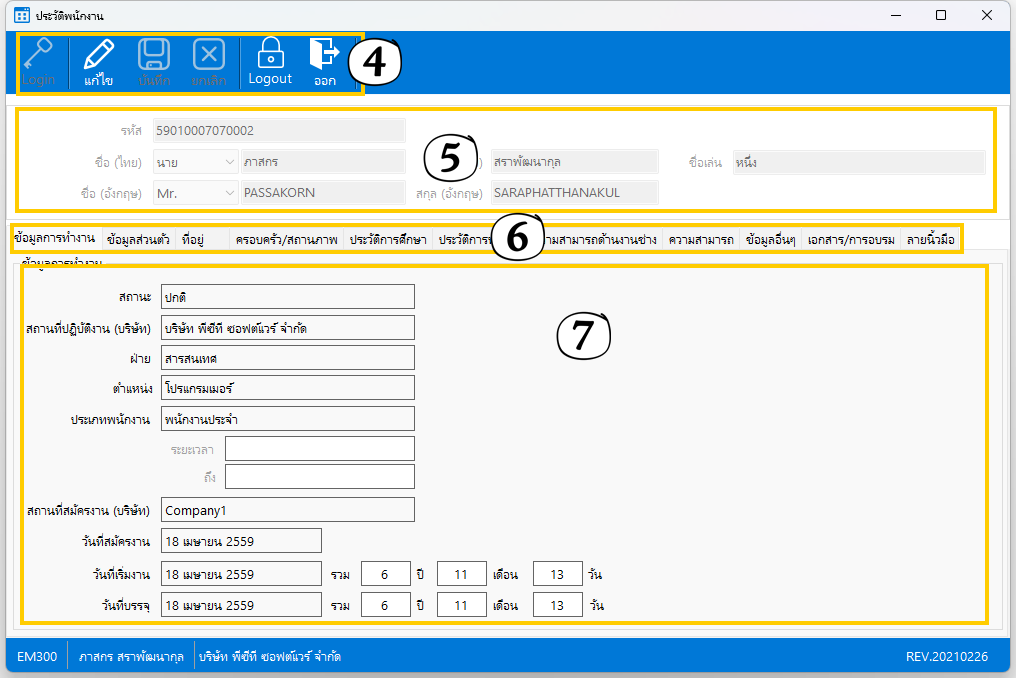Image resolution: width=1016 pixels, height=678 pixels.
Task: Click the ออก exit door icon
Action: pos(324,52)
